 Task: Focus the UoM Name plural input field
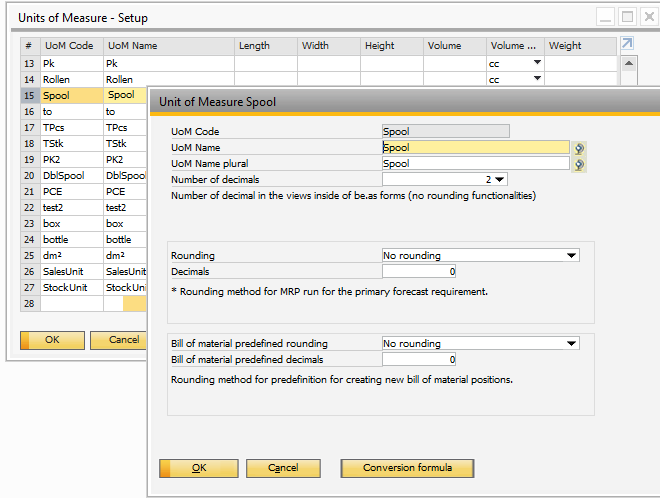tap(475, 164)
